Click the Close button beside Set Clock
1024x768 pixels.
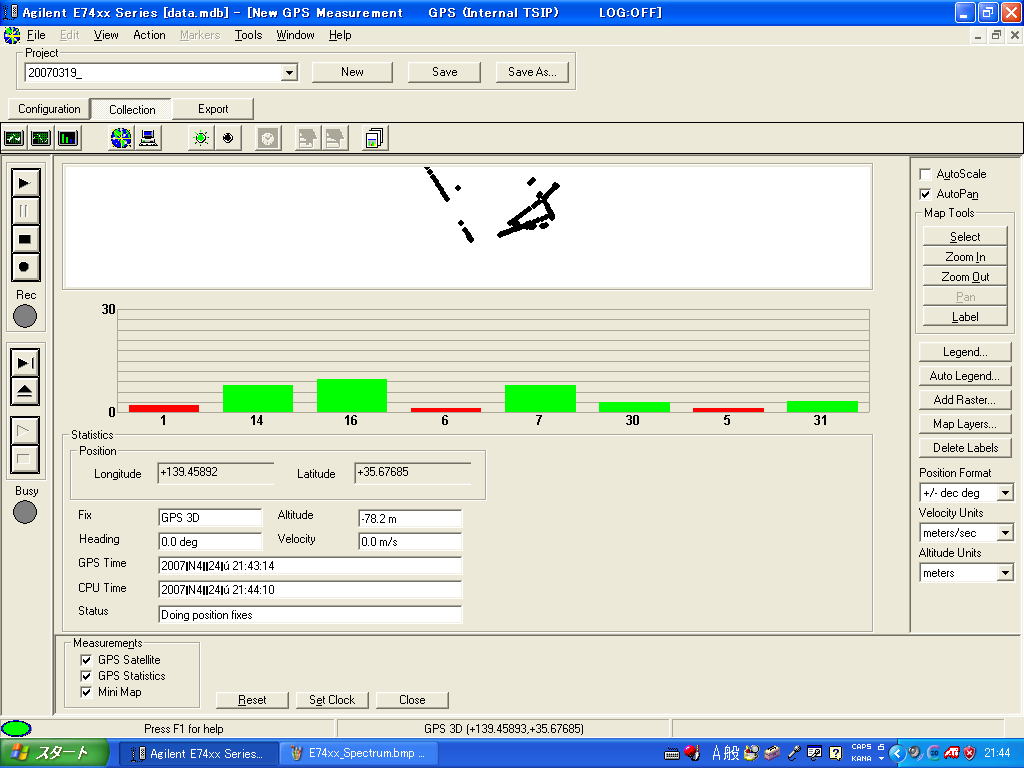pos(412,700)
